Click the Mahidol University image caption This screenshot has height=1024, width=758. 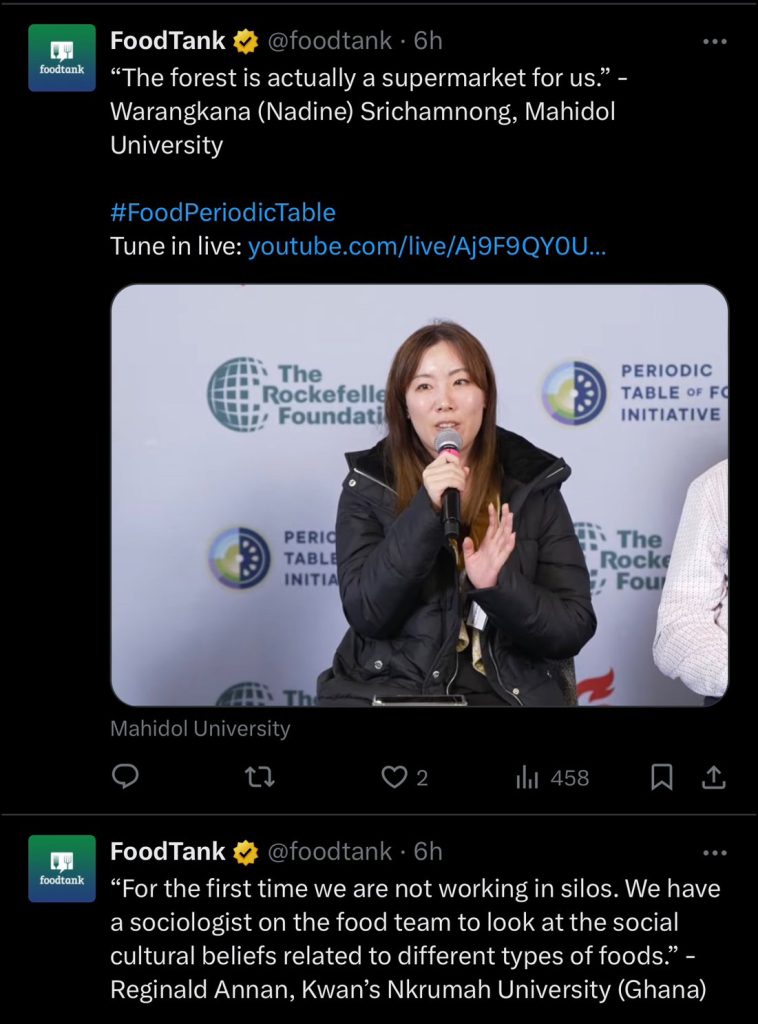pos(200,729)
